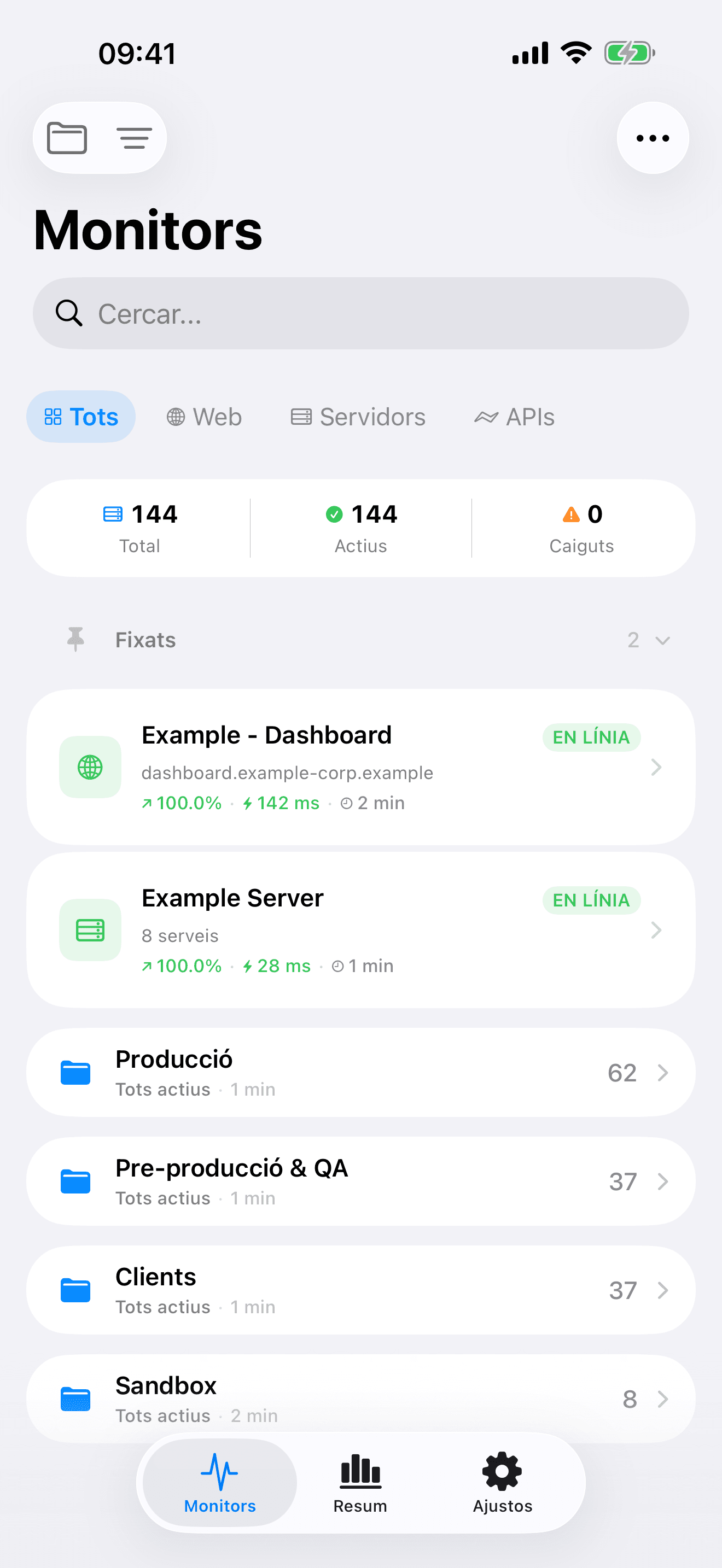The image size is (722, 1568).
Task: Expand the Pre-producció & QA folder chevron
Action: tap(663, 1181)
